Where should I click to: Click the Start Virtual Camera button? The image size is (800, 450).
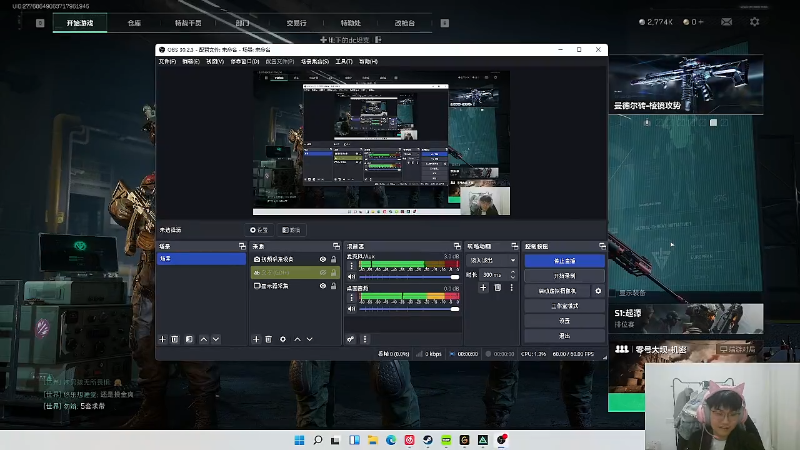pyautogui.click(x=557, y=291)
